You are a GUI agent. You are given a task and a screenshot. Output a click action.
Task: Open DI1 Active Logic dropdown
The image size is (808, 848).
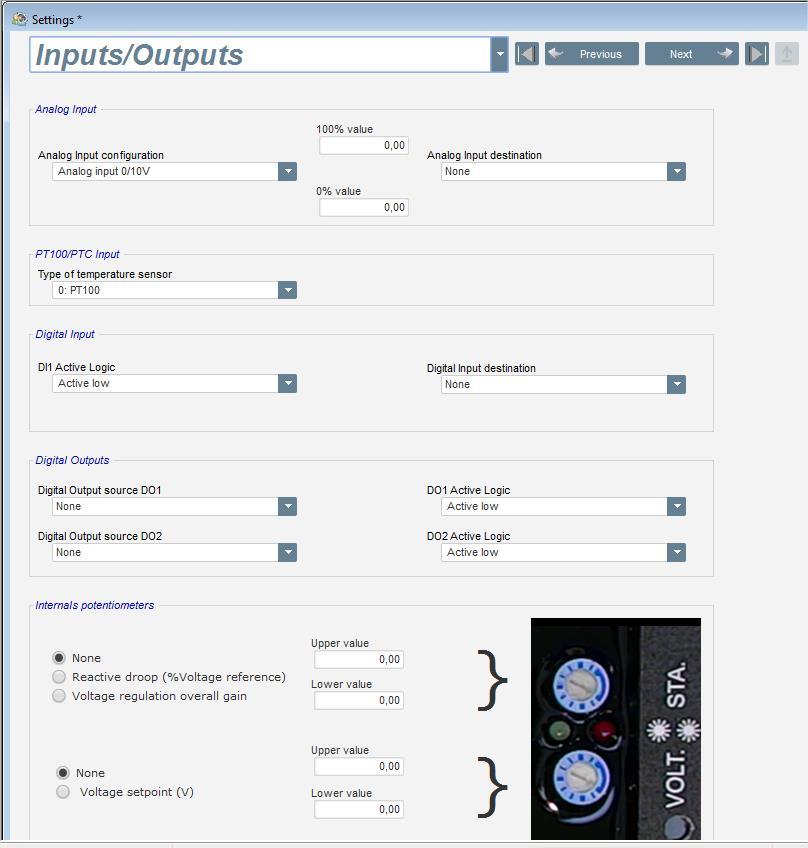point(288,383)
